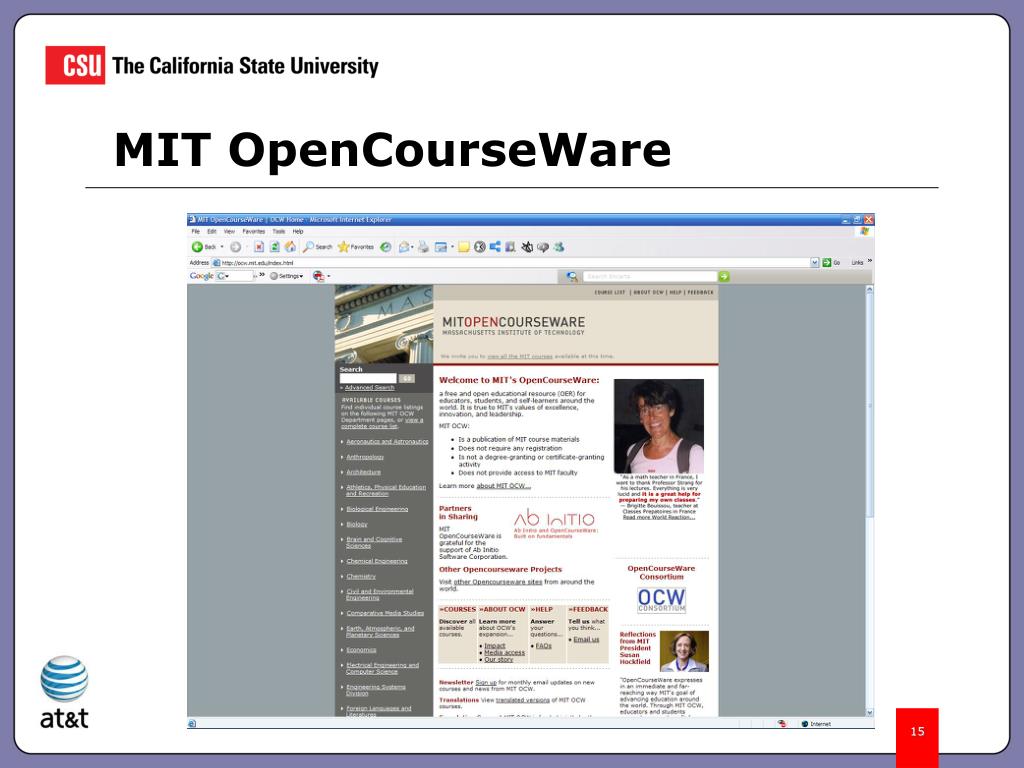The image size is (1024, 768).
Task: Open the Search magnifier toolbar button
Action: point(317,247)
